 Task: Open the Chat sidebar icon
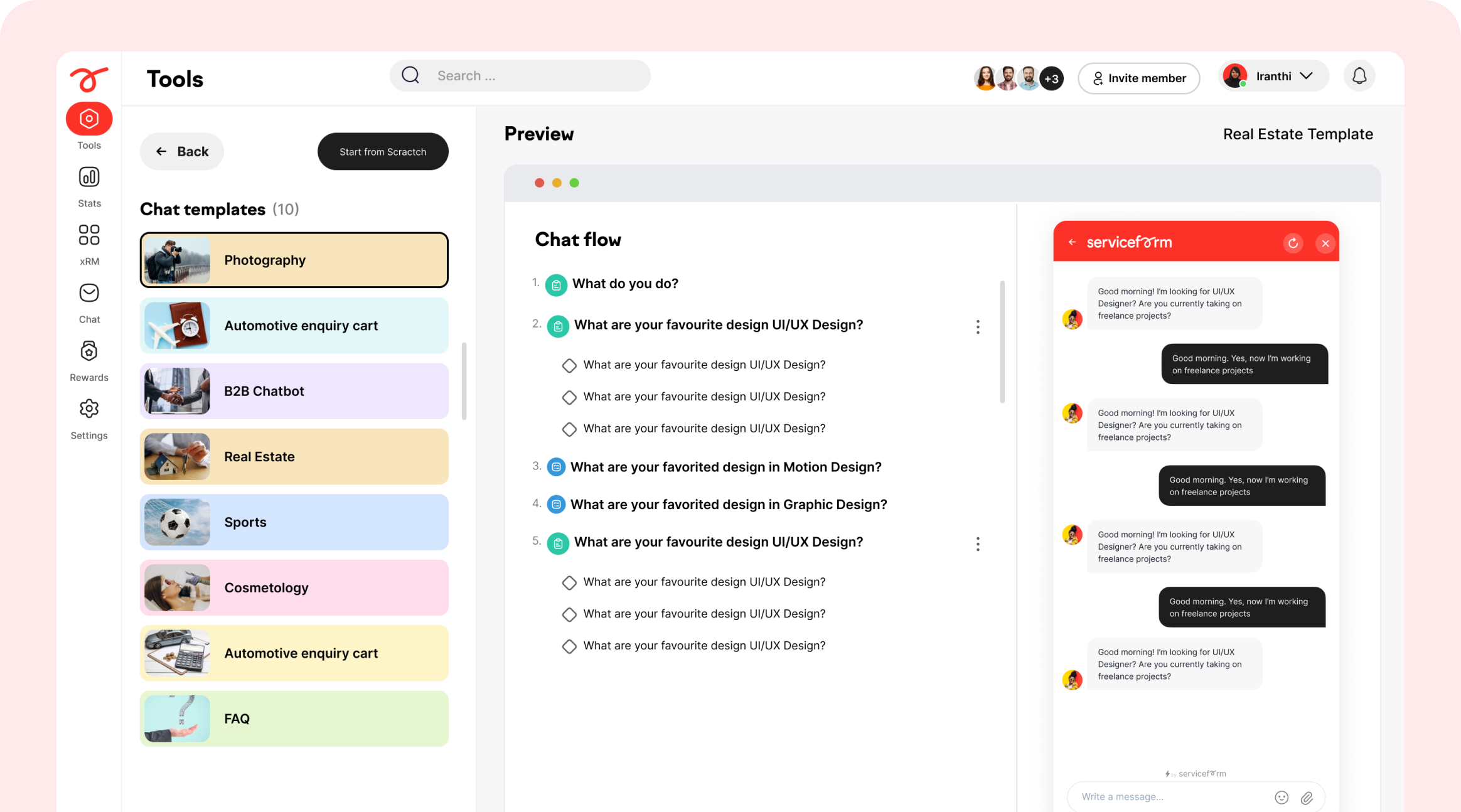point(89,294)
